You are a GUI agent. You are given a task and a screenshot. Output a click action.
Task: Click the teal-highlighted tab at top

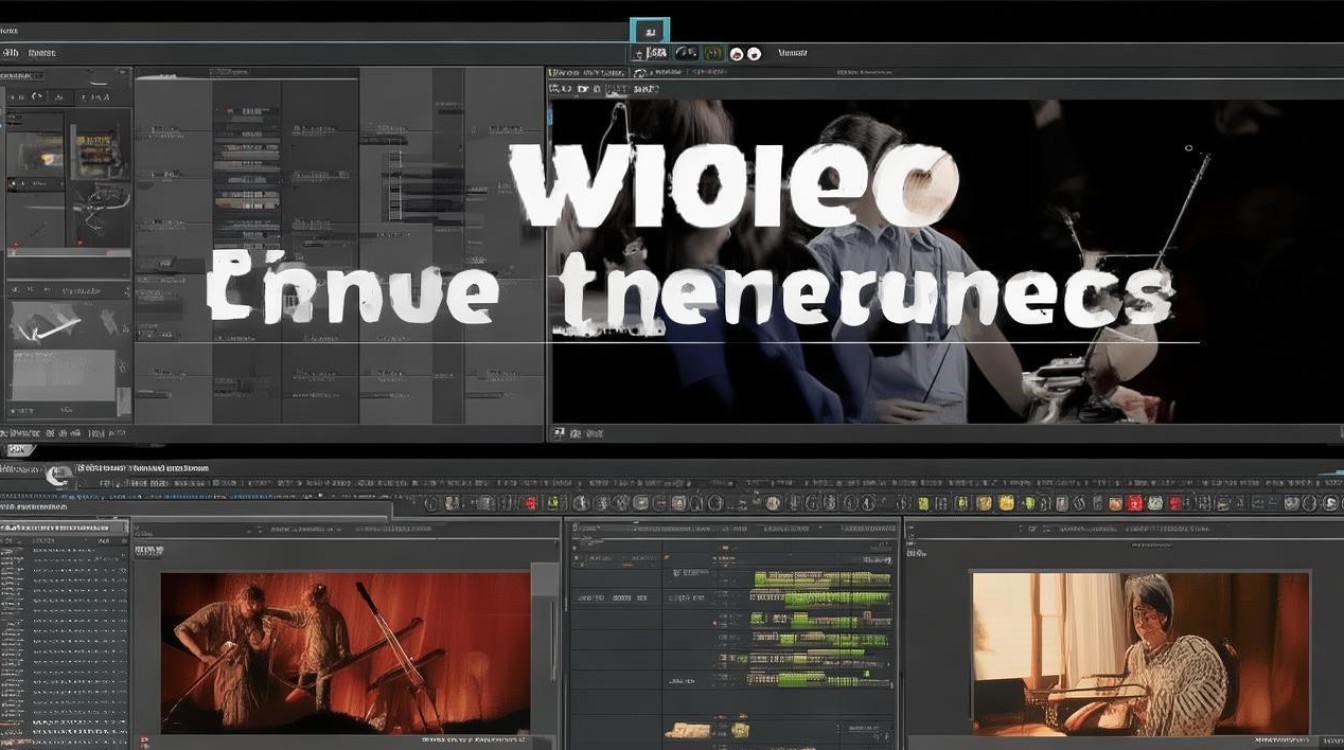point(650,31)
